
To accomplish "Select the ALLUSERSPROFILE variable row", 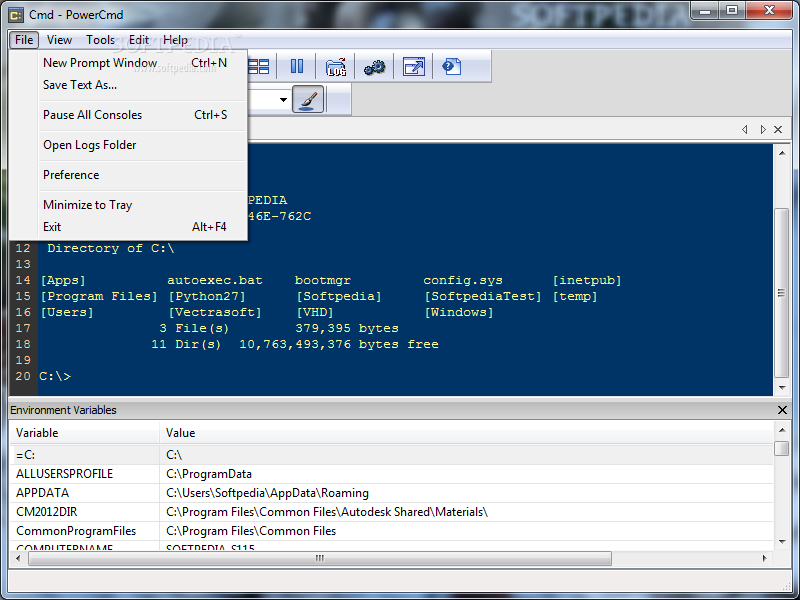I will pos(391,474).
